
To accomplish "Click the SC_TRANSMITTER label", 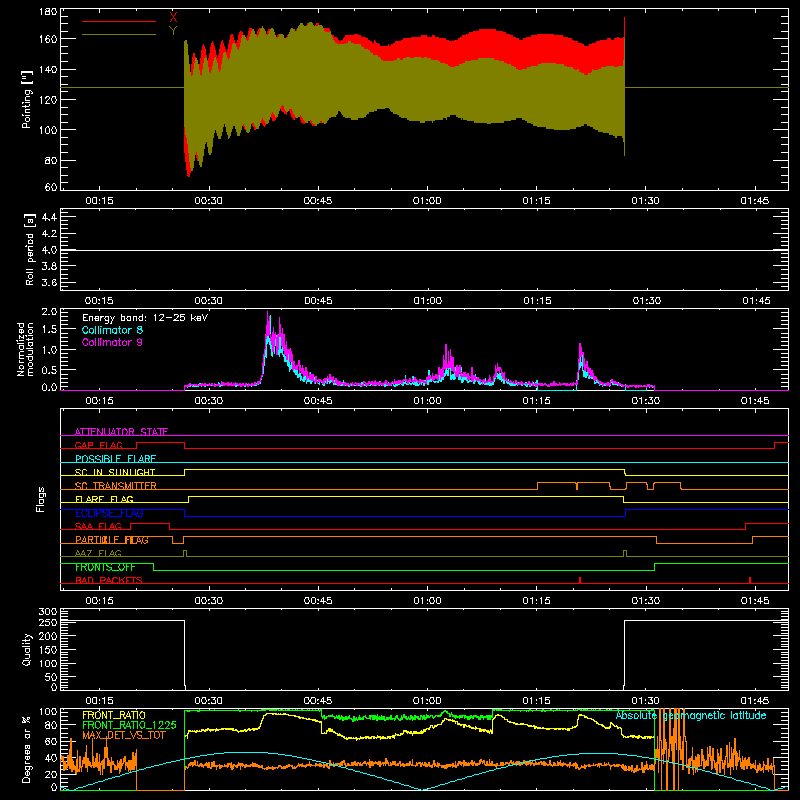I will click(115, 486).
